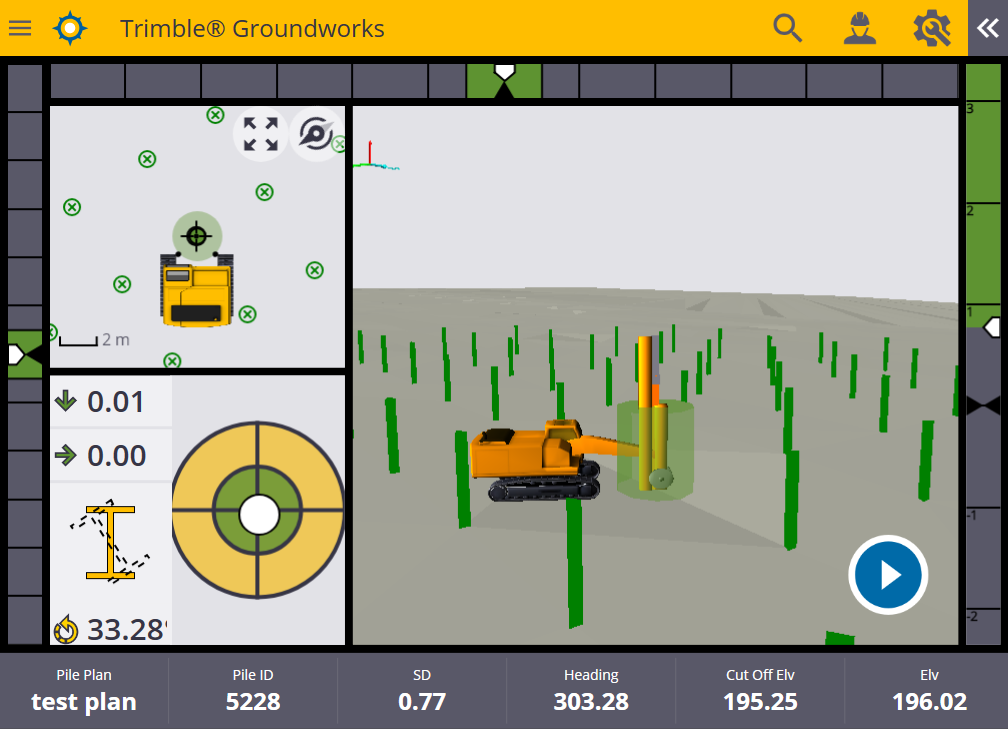Select the machine target crosshair in plan view
This screenshot has width=1008, height=729.
pos(197,237)
